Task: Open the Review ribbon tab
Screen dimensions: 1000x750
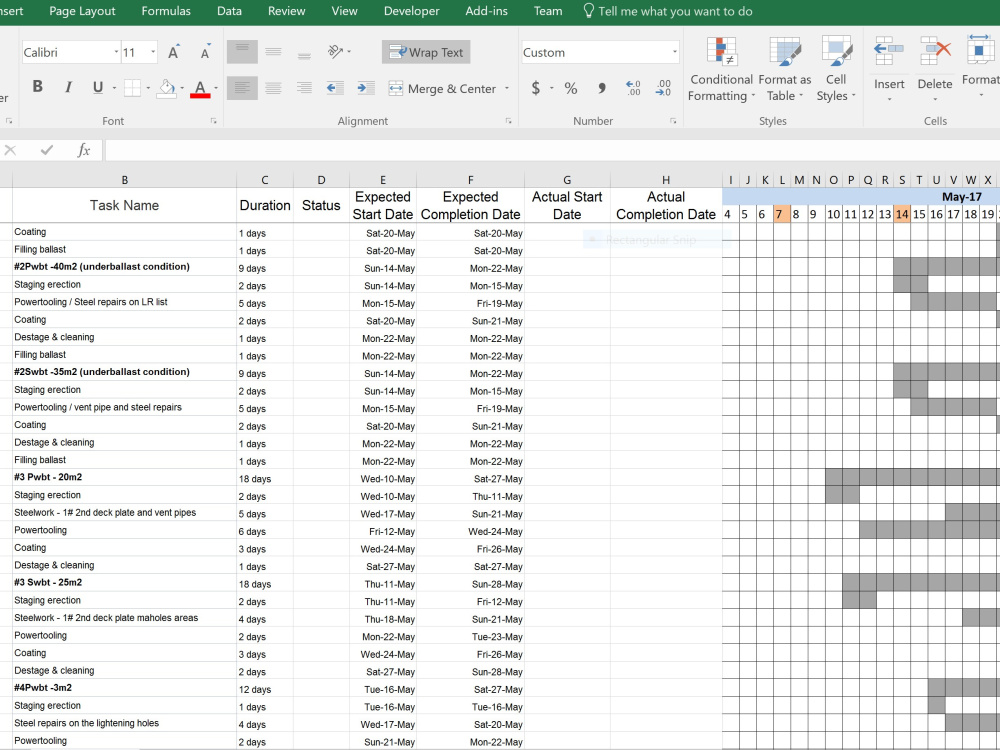Action: 286,11
